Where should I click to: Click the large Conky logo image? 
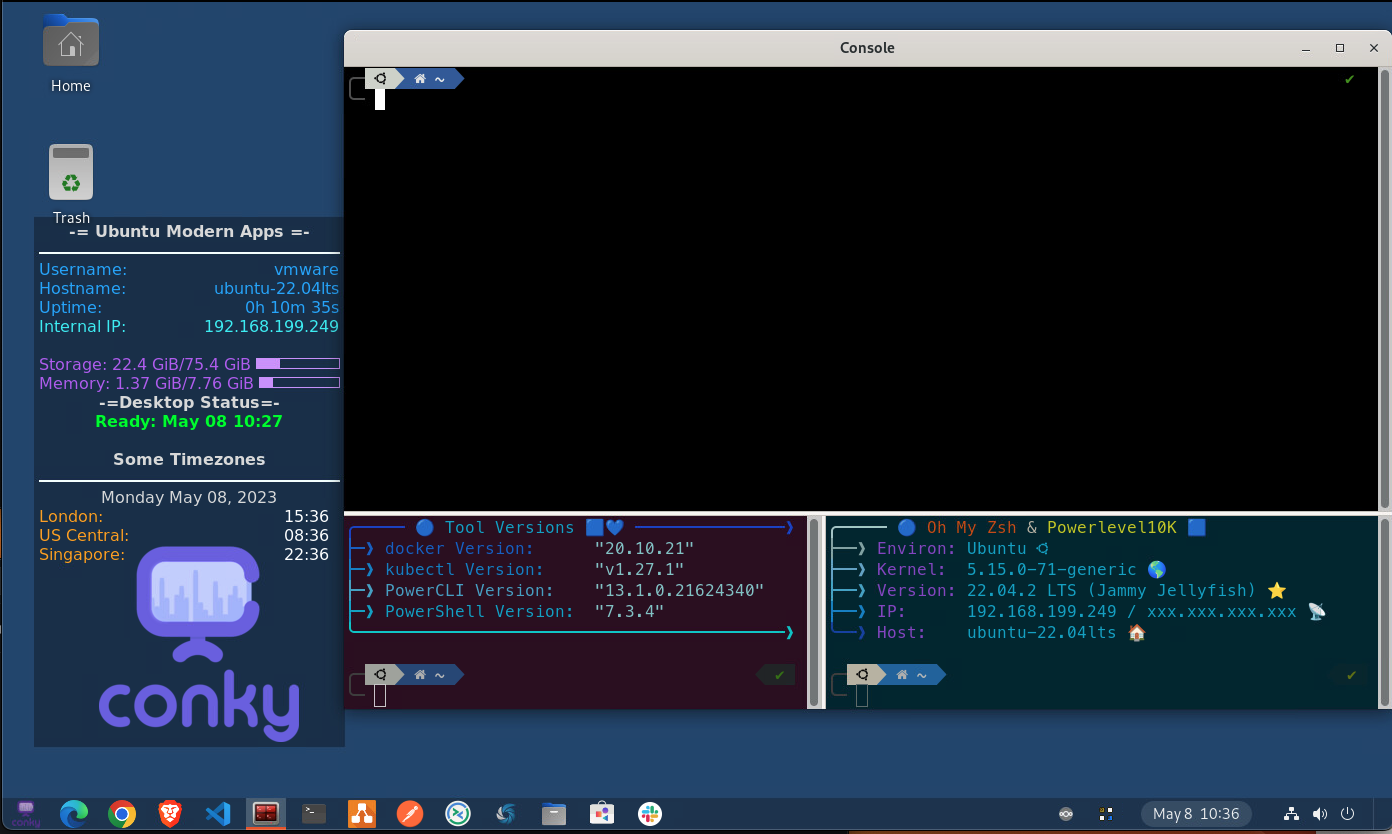[x=199, y=642]
